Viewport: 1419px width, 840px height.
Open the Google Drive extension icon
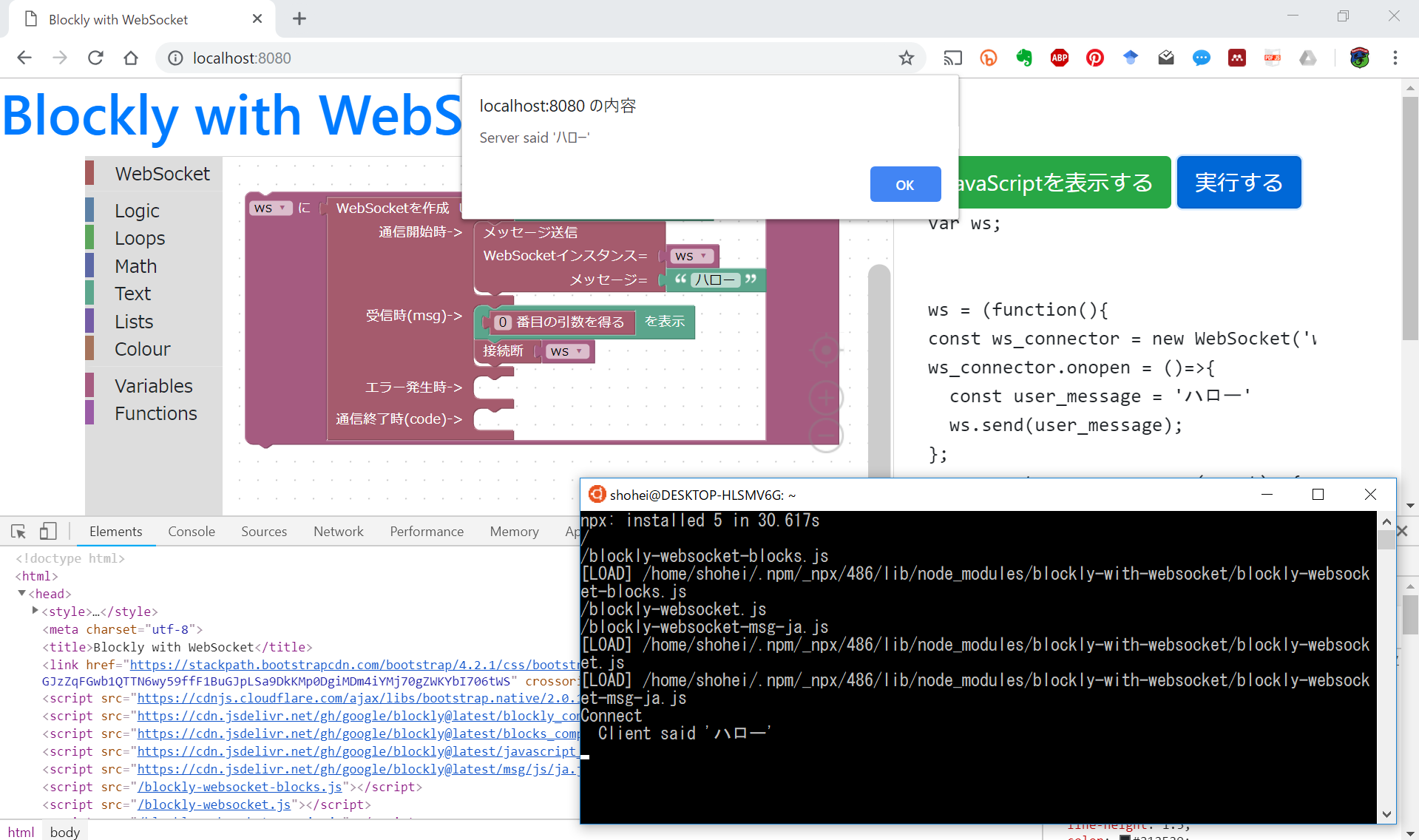[1308, 58]
